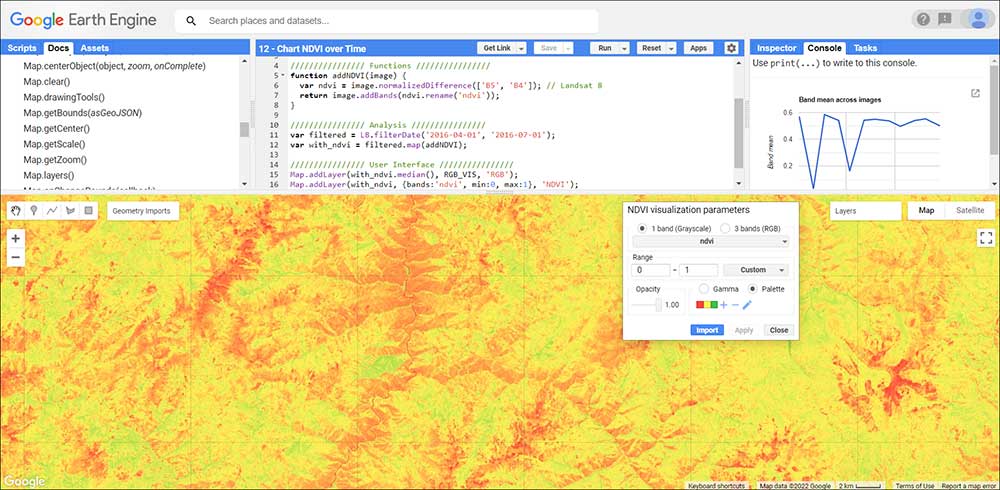Click the Apply button in dialog

tap(744, 330)
